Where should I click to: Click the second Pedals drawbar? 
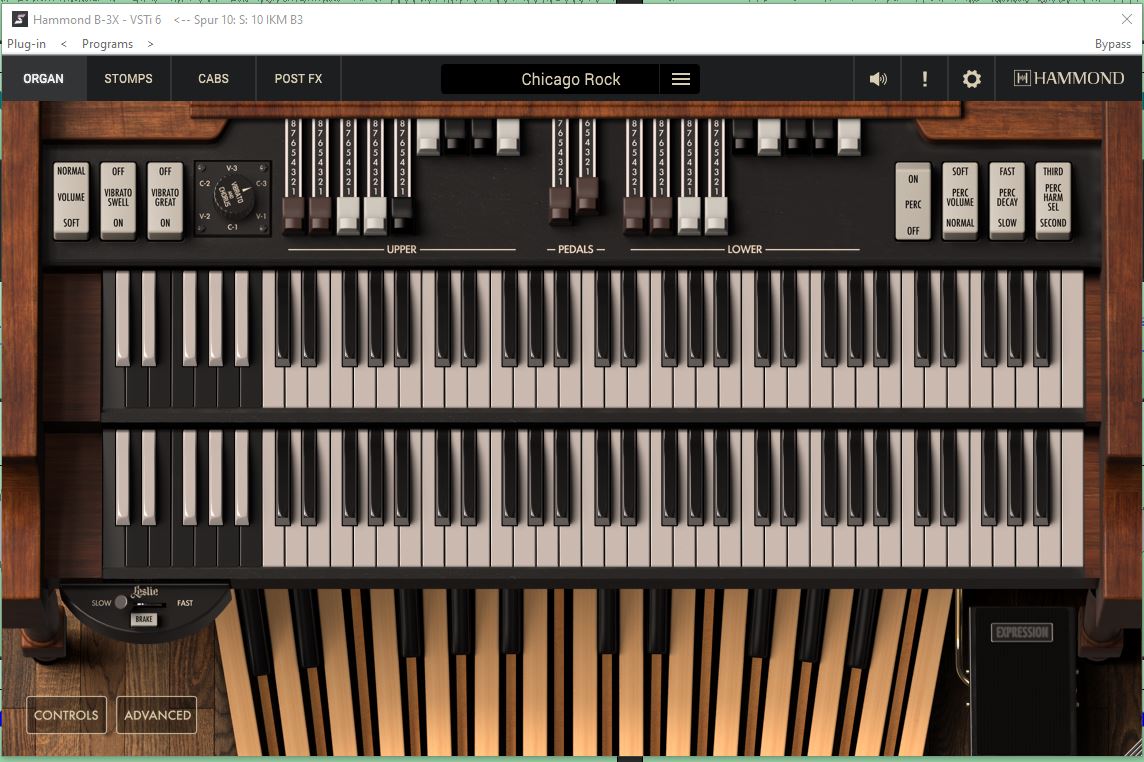(x=587, y=196)
